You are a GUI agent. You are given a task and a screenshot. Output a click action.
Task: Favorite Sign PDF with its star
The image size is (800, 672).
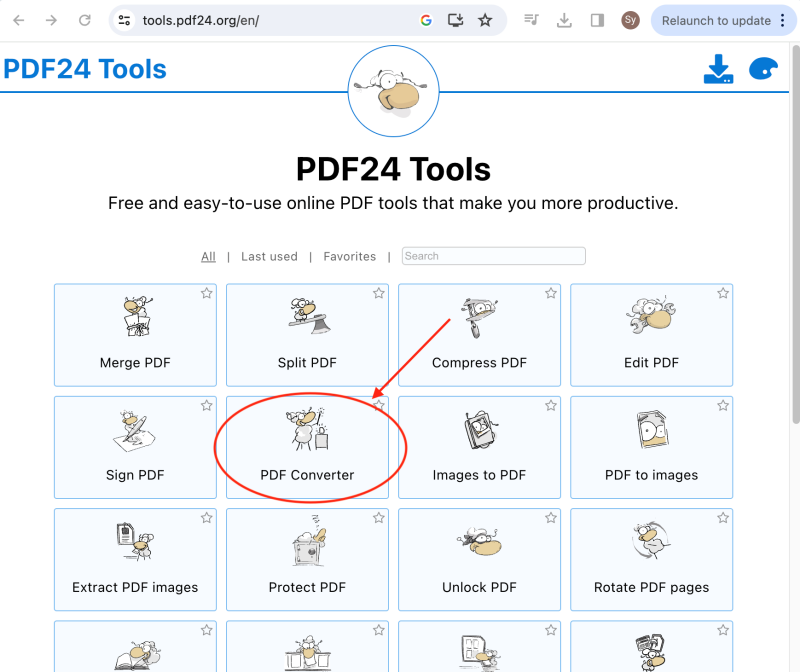click(x=206, y=405)
